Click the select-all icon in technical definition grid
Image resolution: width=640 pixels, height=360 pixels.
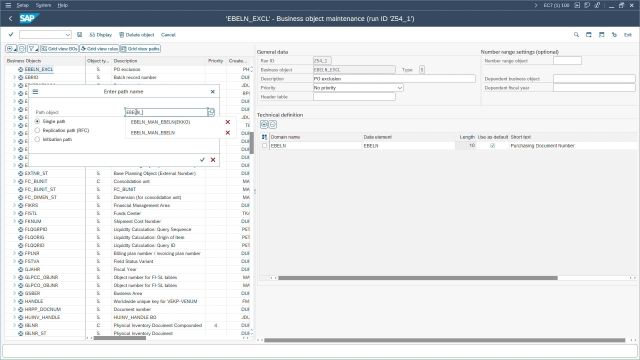point(264,137)
